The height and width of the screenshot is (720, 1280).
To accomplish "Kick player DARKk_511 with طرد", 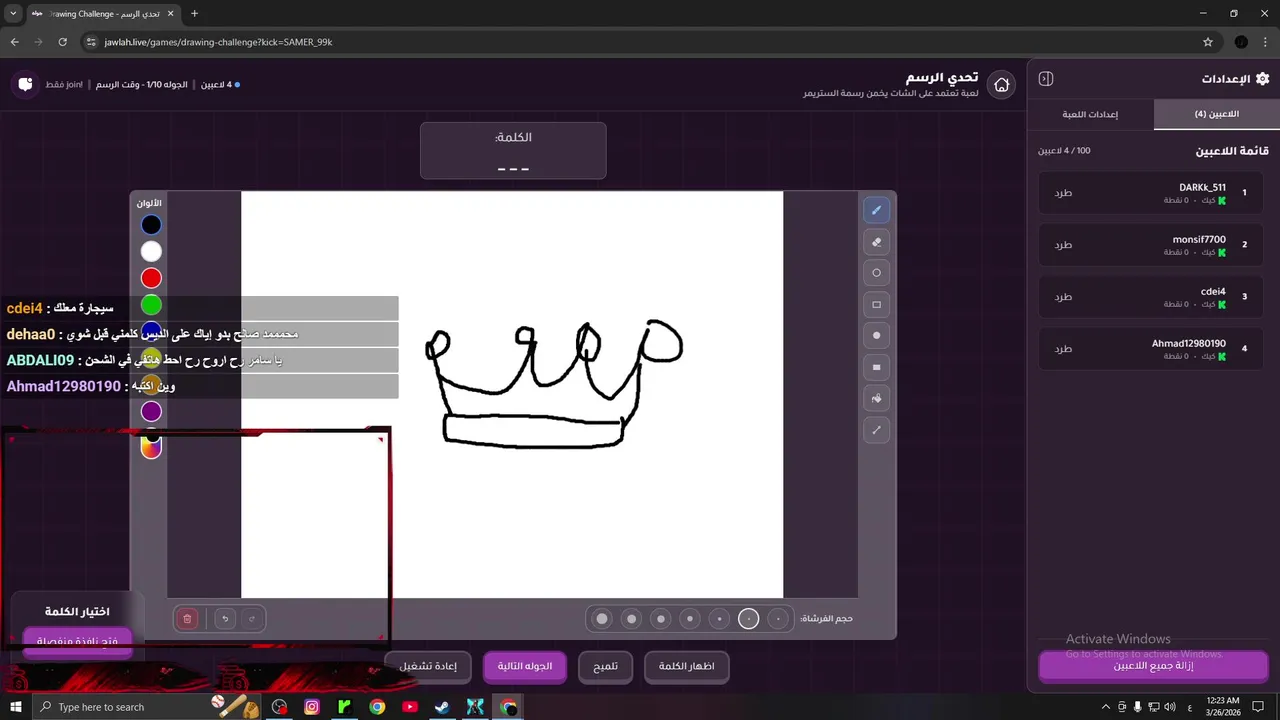I will [1063, 193].
